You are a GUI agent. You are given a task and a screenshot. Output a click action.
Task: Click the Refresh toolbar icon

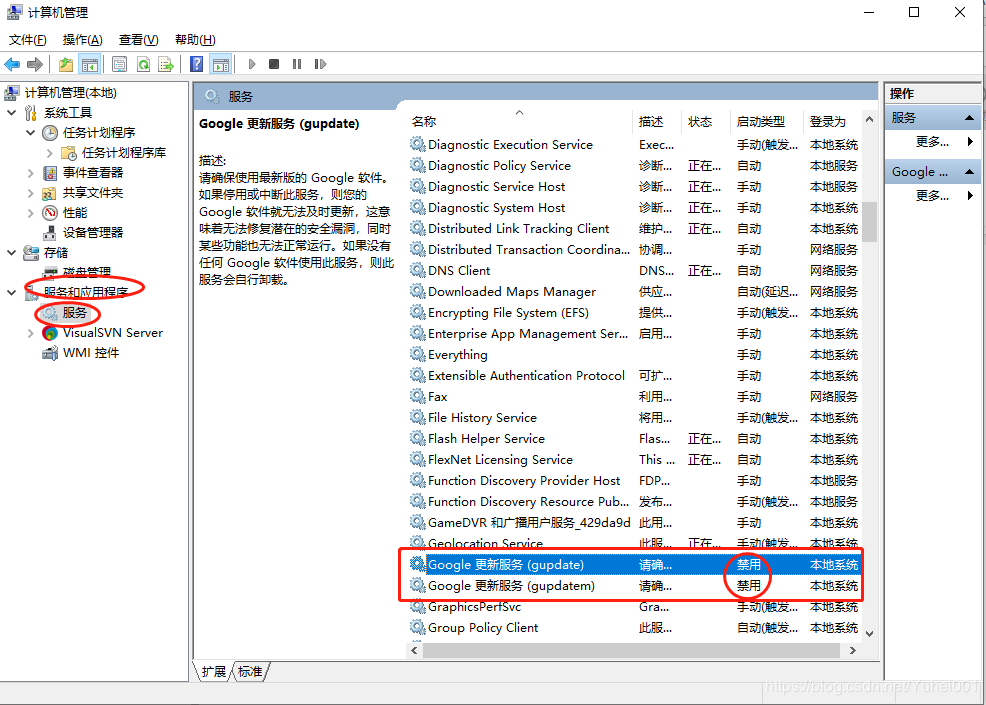click(x=143, y=65)
